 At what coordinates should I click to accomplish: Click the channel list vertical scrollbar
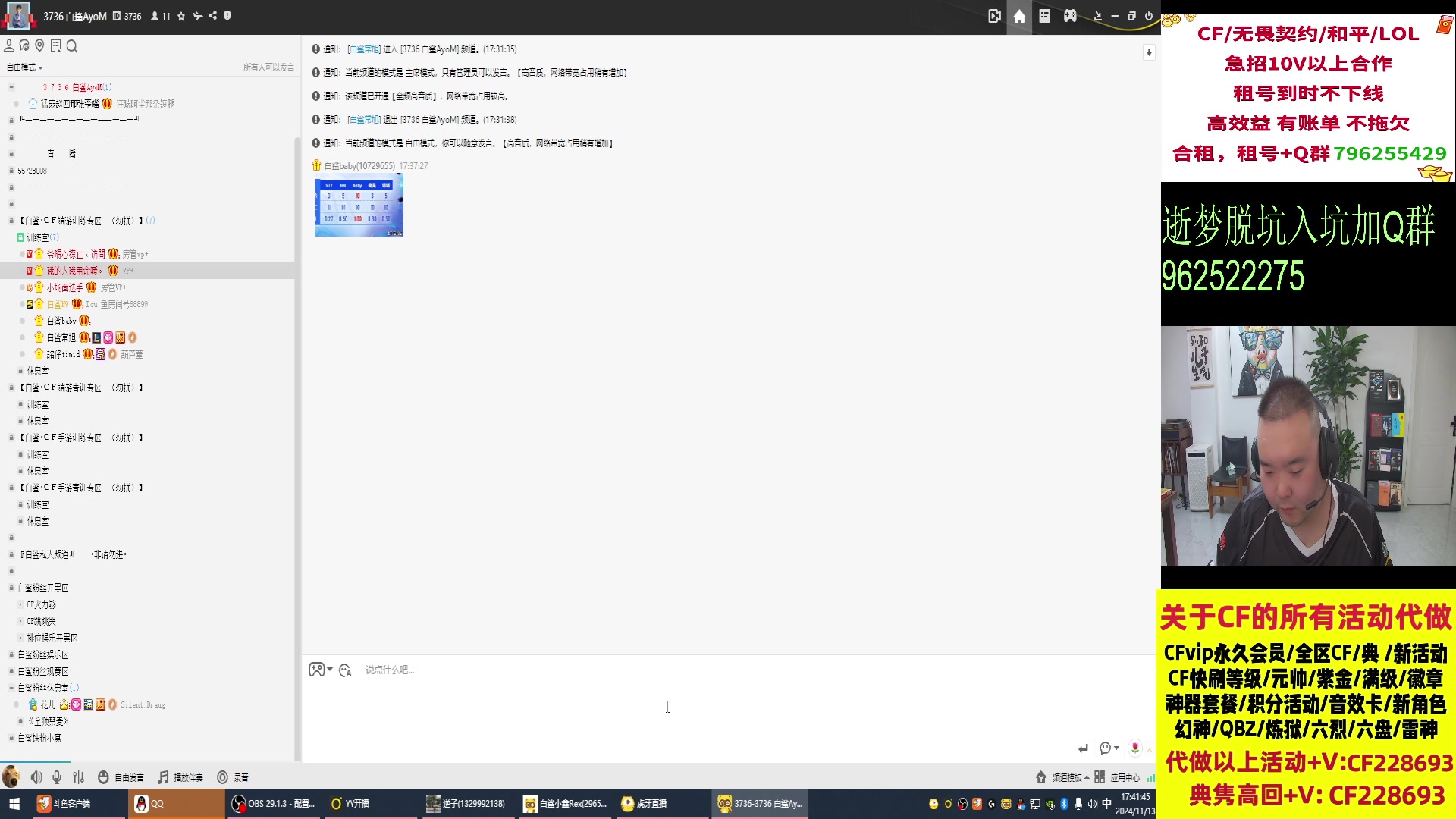click(x=297, y=447)
